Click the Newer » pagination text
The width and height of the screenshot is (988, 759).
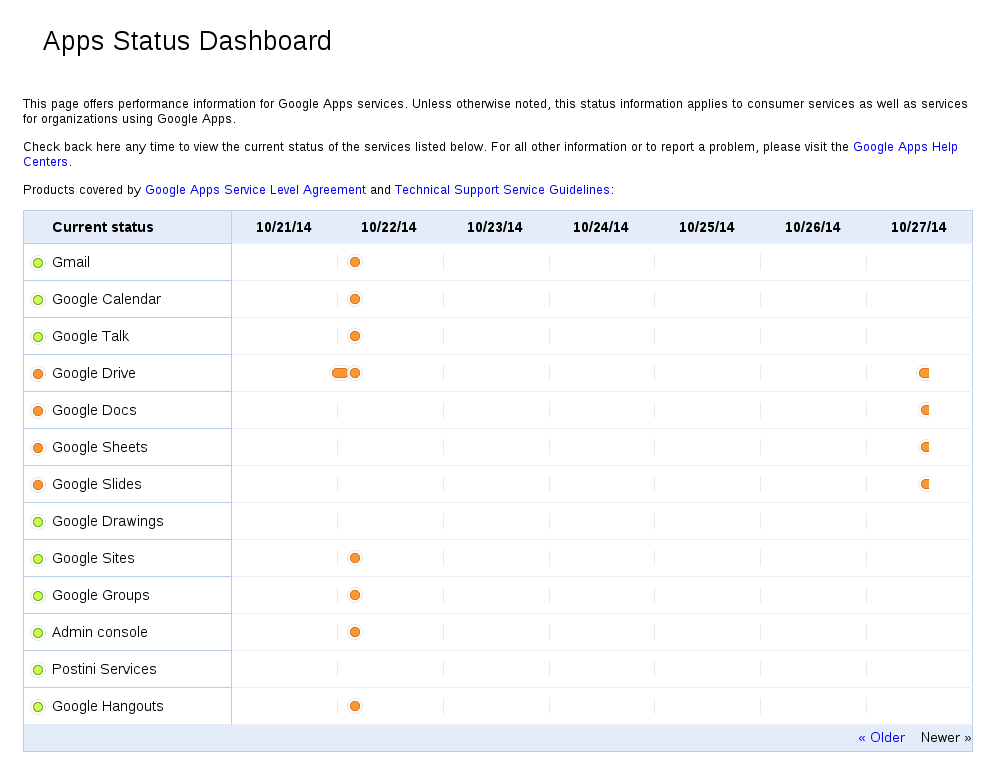point(946,738)
